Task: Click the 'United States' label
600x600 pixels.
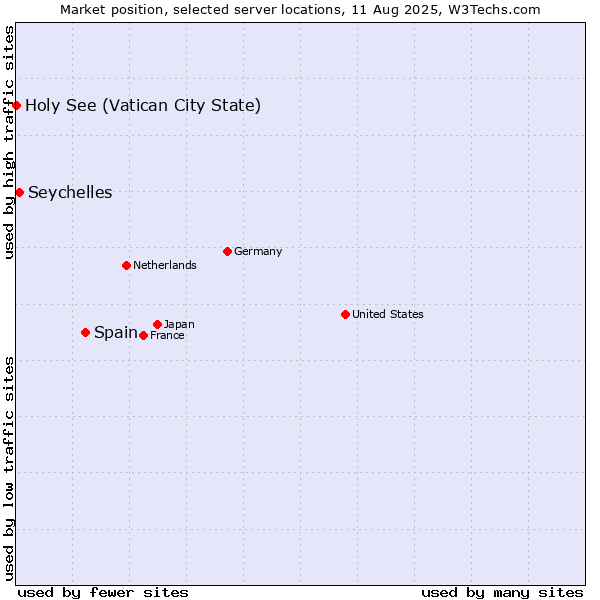Action: click(x=388, y=314)
